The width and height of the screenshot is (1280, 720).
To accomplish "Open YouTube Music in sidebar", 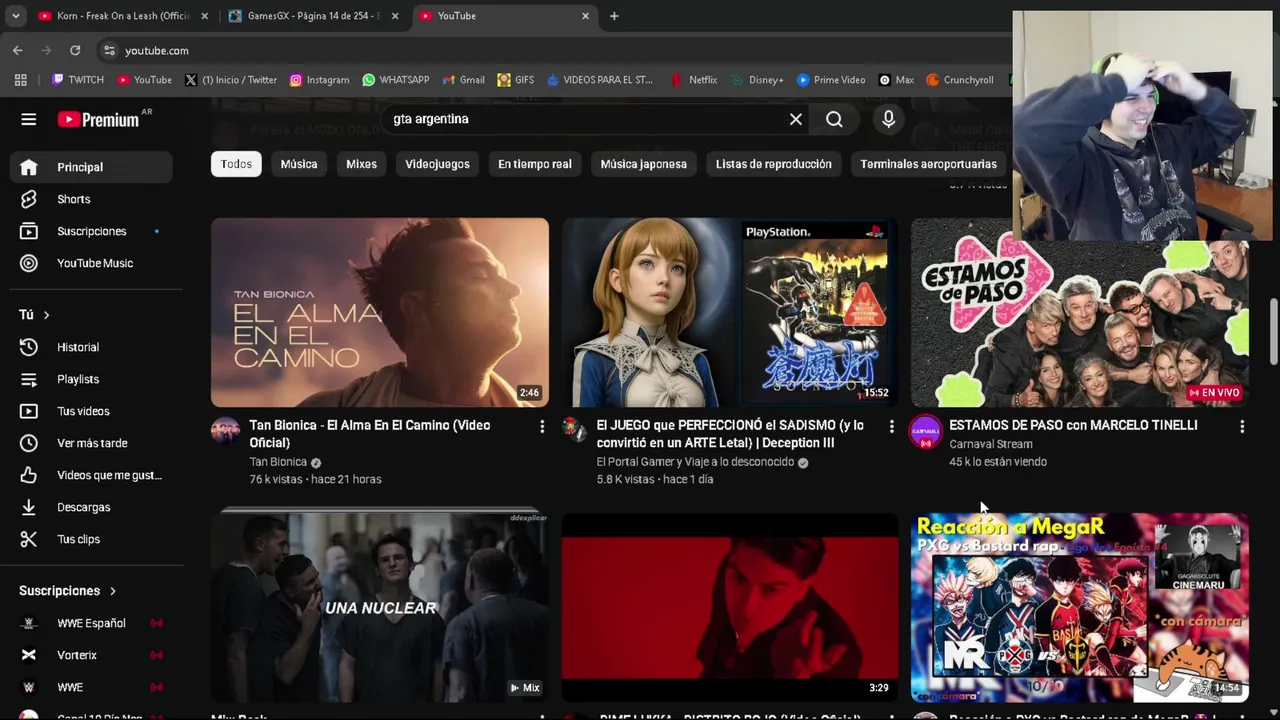I will pyautogui.click(x=91, y=263).
